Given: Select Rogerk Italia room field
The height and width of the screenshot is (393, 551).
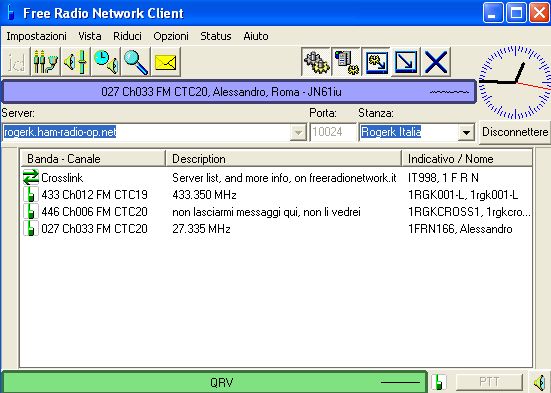Looking at the screenshot, I should (x=417, y=132).
